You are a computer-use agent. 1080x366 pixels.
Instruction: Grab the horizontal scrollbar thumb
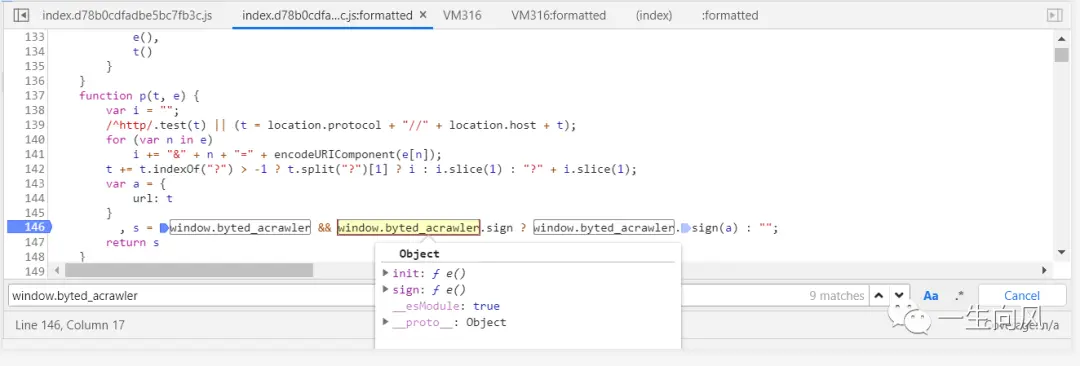point(188,270)
